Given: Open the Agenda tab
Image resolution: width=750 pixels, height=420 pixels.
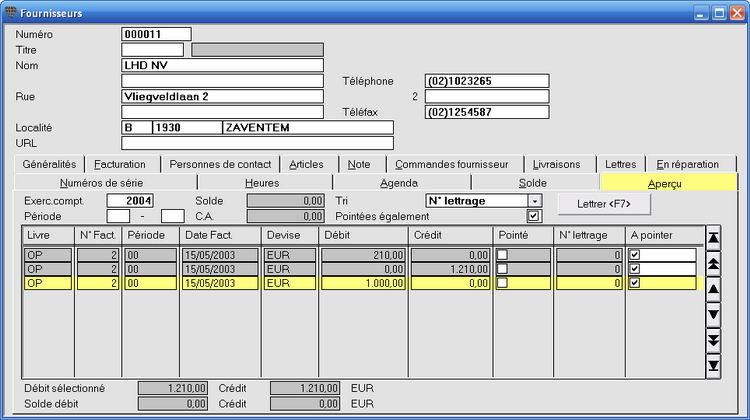Looking at the screenshot, I should pos(399,183).
